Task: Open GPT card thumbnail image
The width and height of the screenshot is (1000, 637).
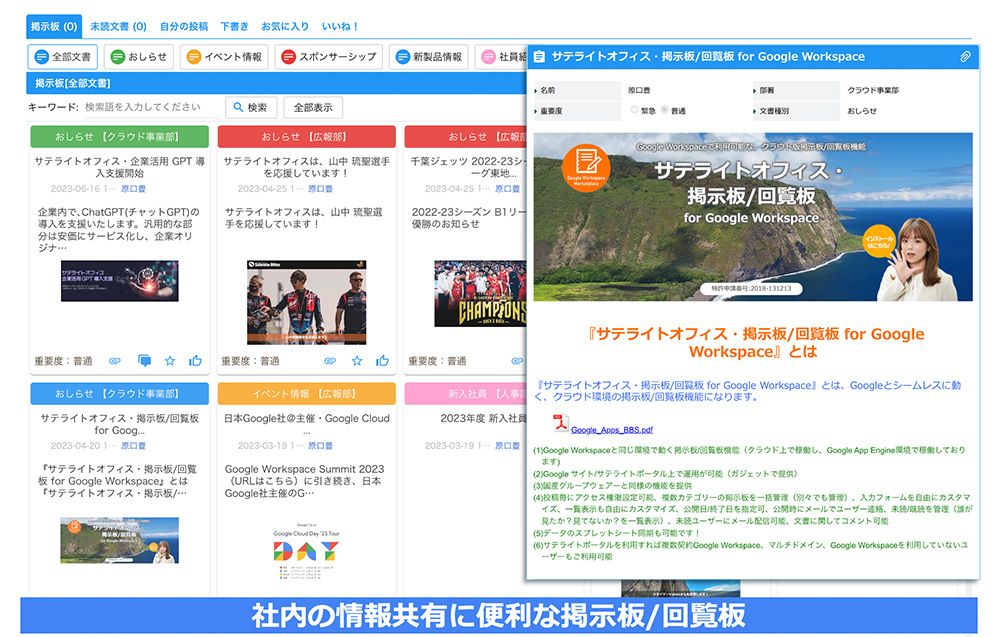Action: coord(120,281)
